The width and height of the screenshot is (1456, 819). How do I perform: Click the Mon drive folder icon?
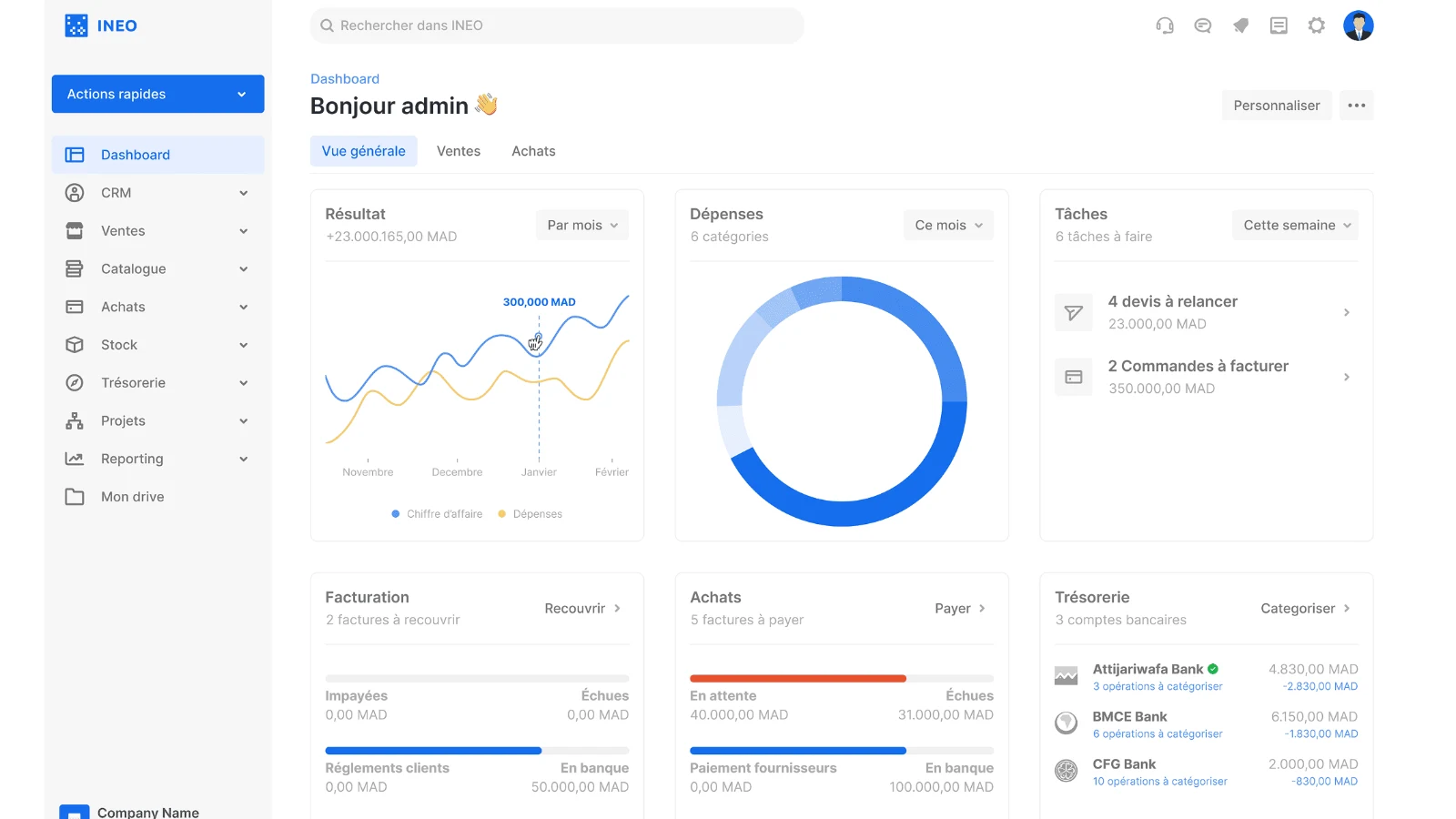(75, 497)
